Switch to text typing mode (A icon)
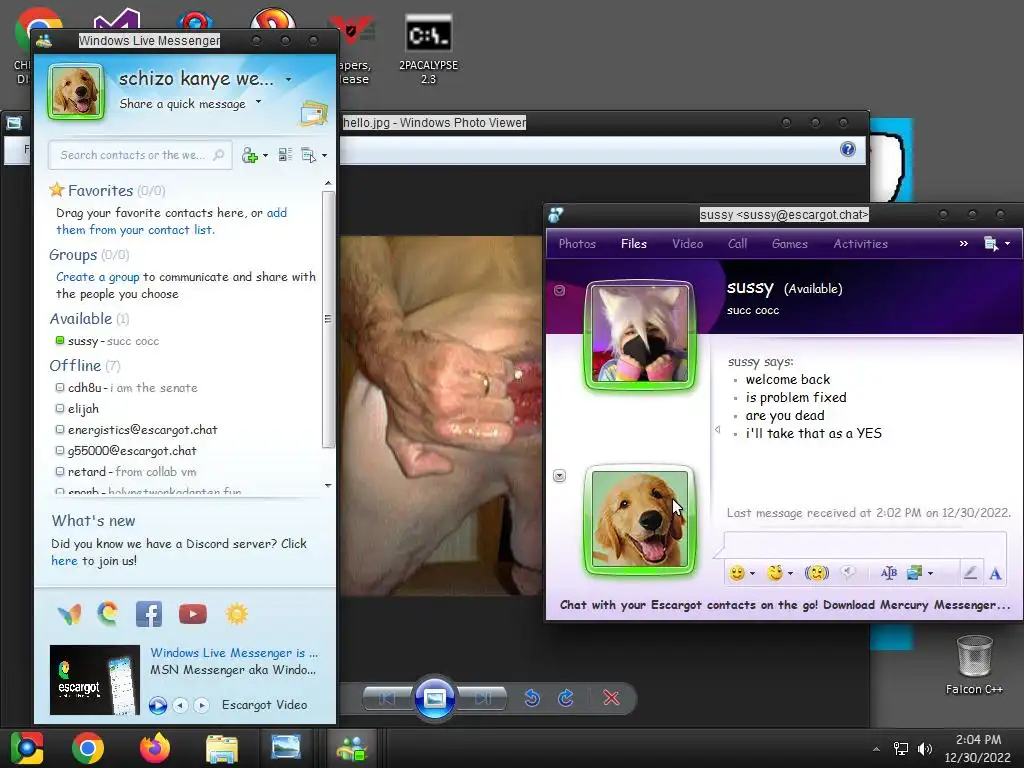1024x768 pixels. click(x=995, y=573)
